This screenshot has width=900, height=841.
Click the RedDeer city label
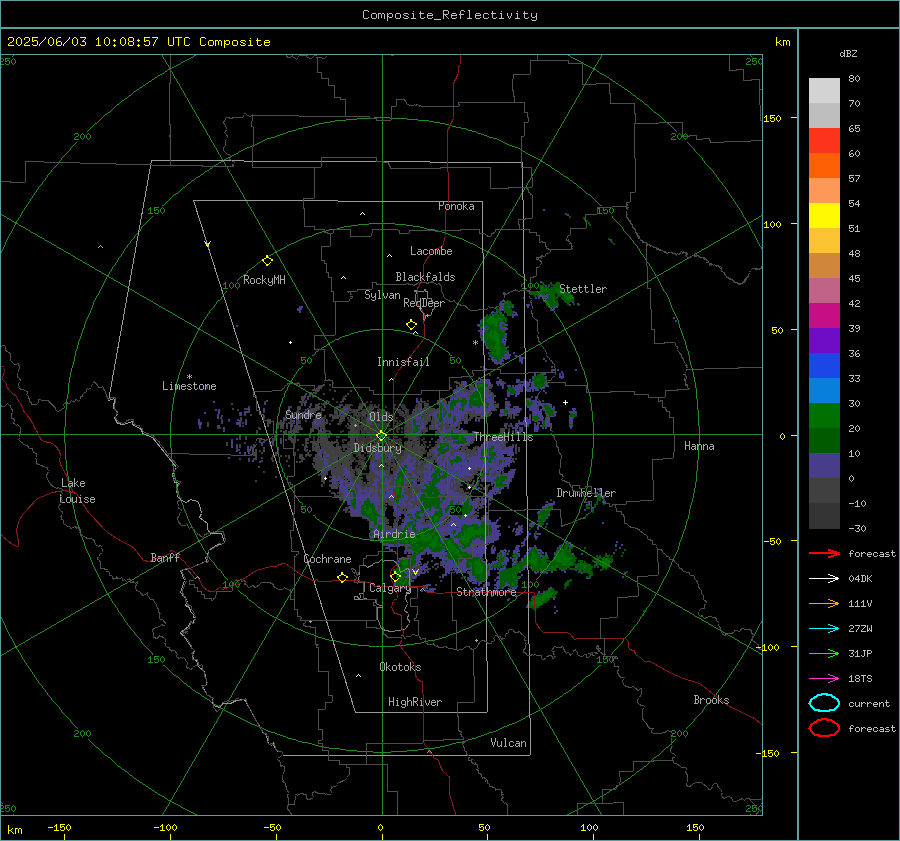pos(424,303)
